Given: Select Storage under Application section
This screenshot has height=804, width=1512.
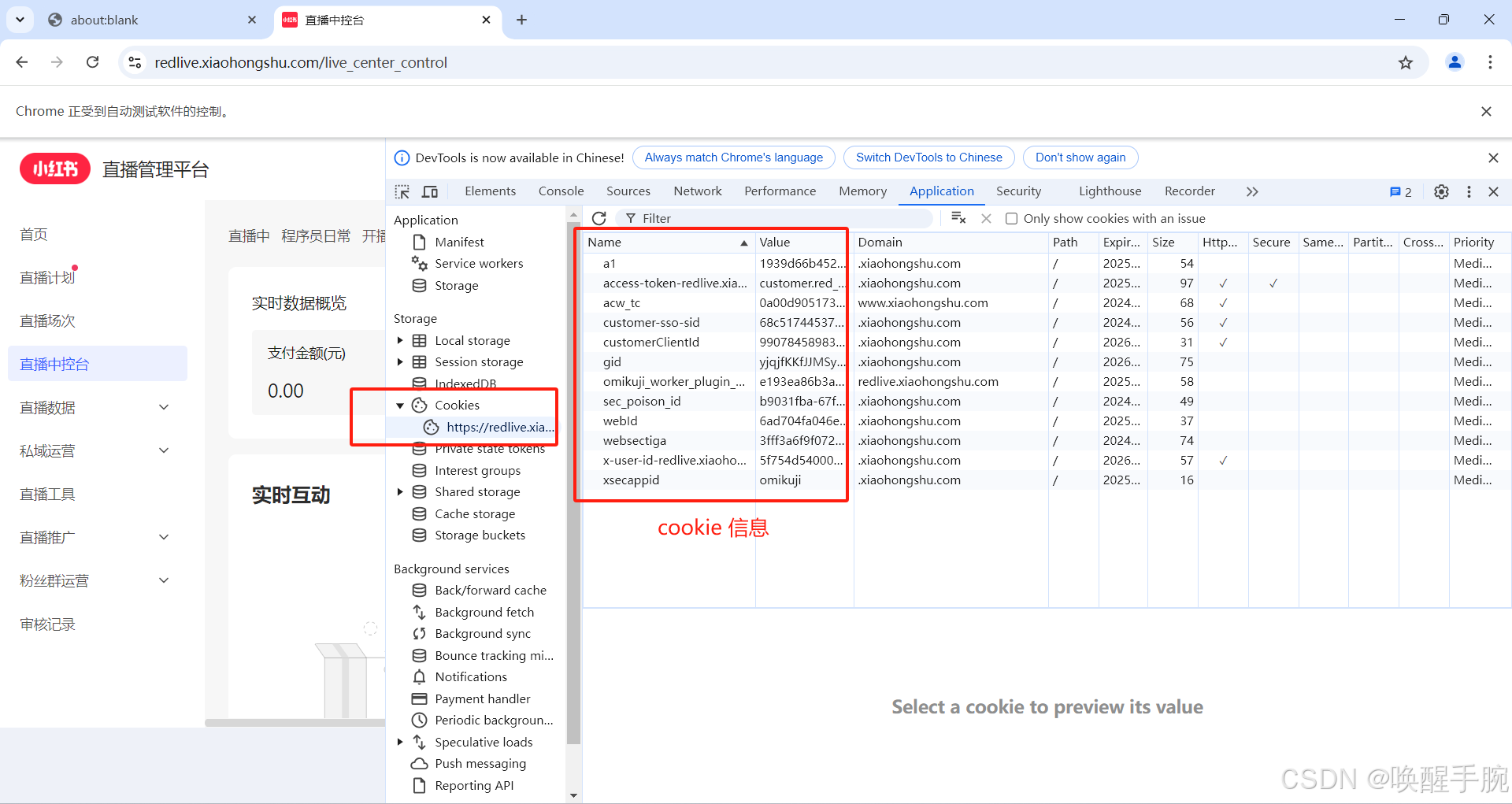Looking at the screenshot, I should pyautogui.click(x=457, y=285).
